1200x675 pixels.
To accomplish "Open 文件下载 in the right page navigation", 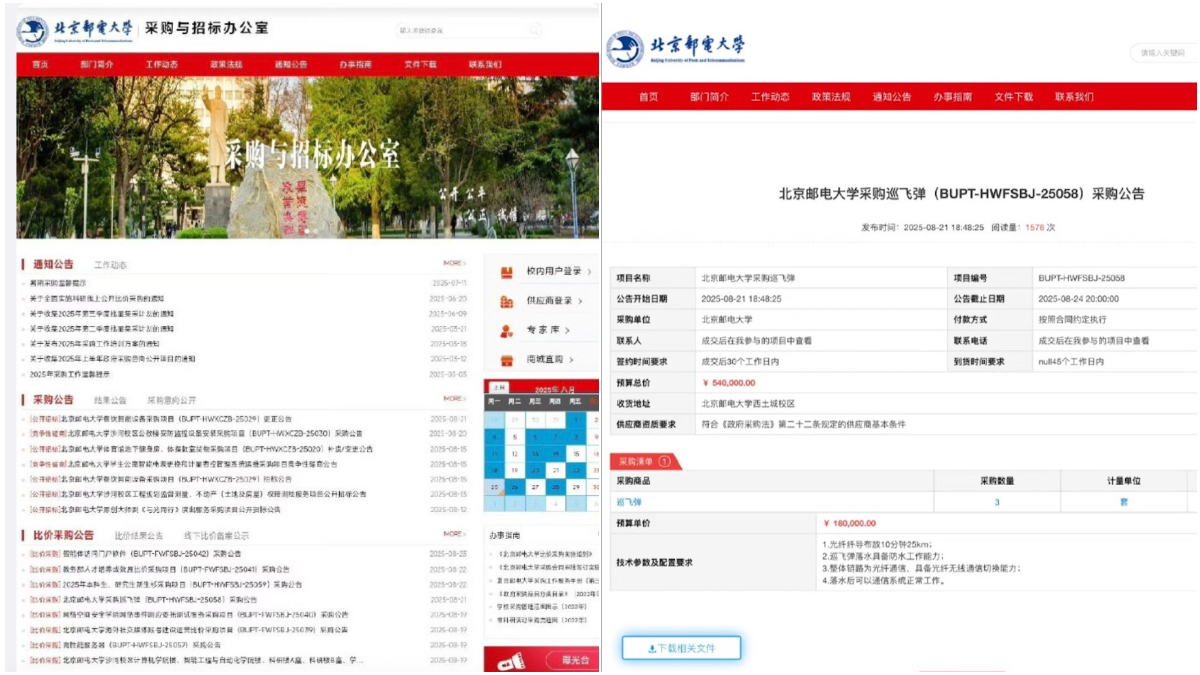I will (1013, 97).
